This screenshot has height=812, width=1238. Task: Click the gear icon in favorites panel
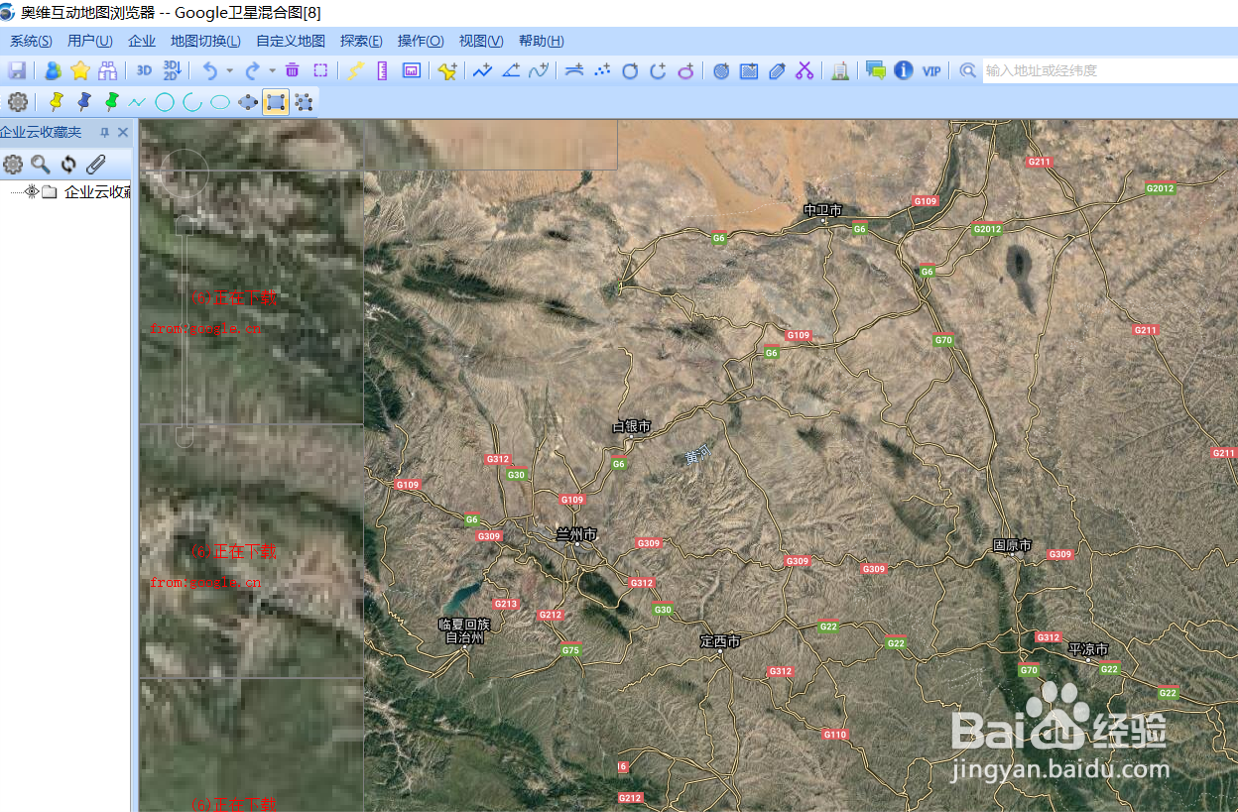[x=13, y=165]
